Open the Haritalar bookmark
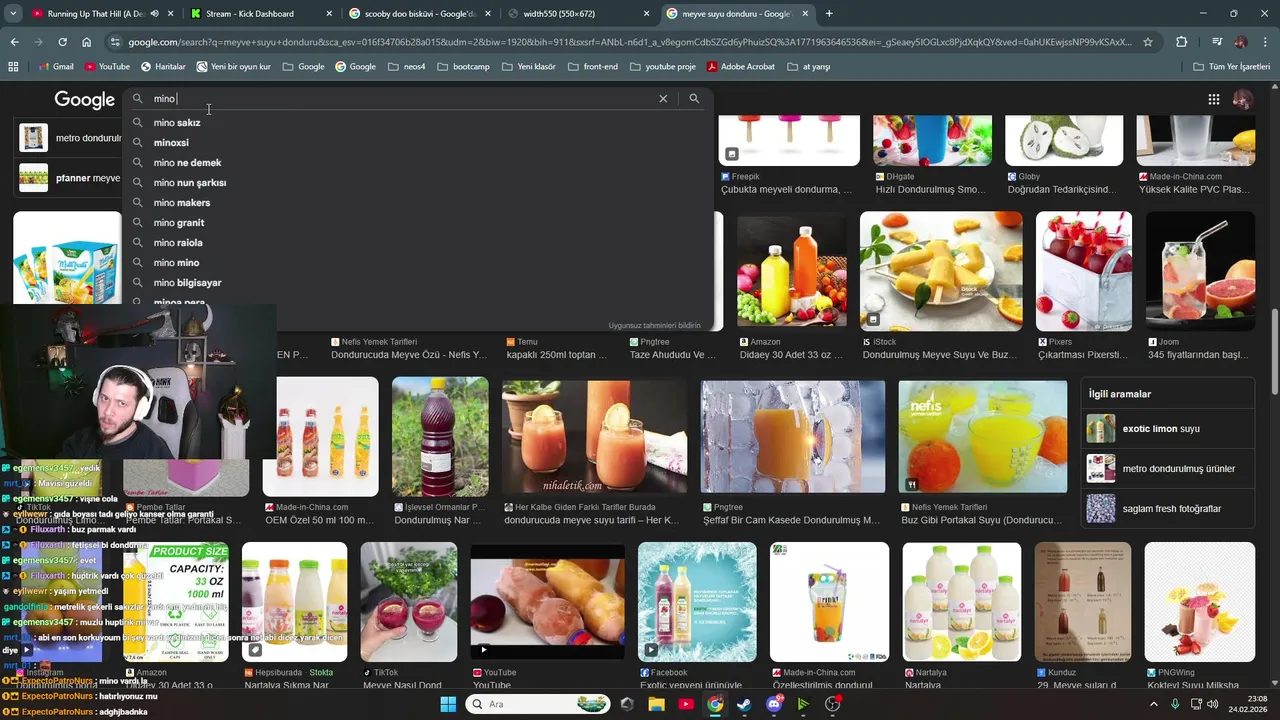 (163, 66)
